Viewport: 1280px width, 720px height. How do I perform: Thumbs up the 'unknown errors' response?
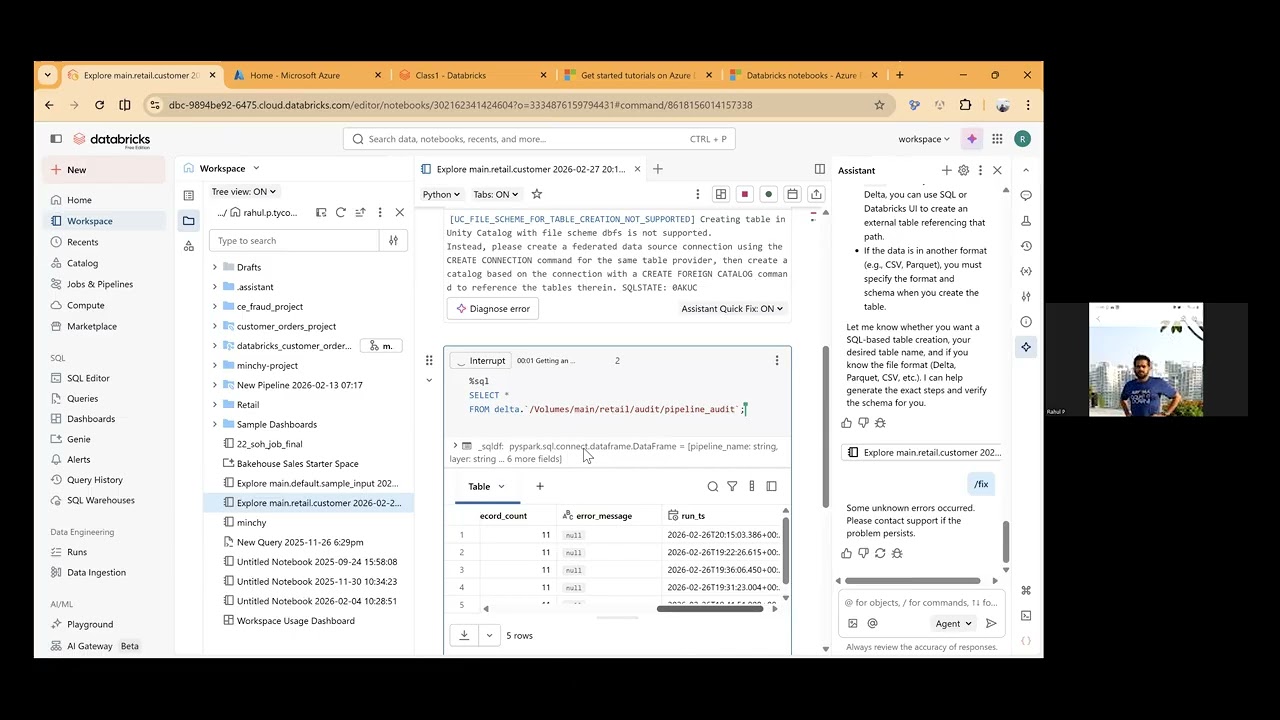(x=847, y=553)
